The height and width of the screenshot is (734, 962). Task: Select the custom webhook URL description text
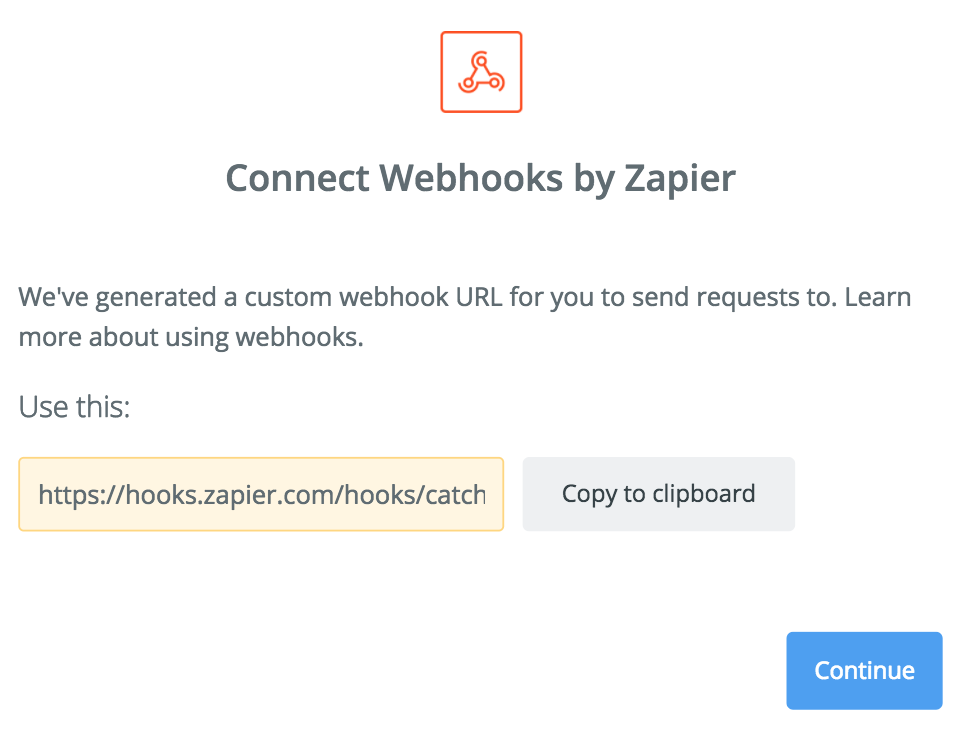pos(464,317)
